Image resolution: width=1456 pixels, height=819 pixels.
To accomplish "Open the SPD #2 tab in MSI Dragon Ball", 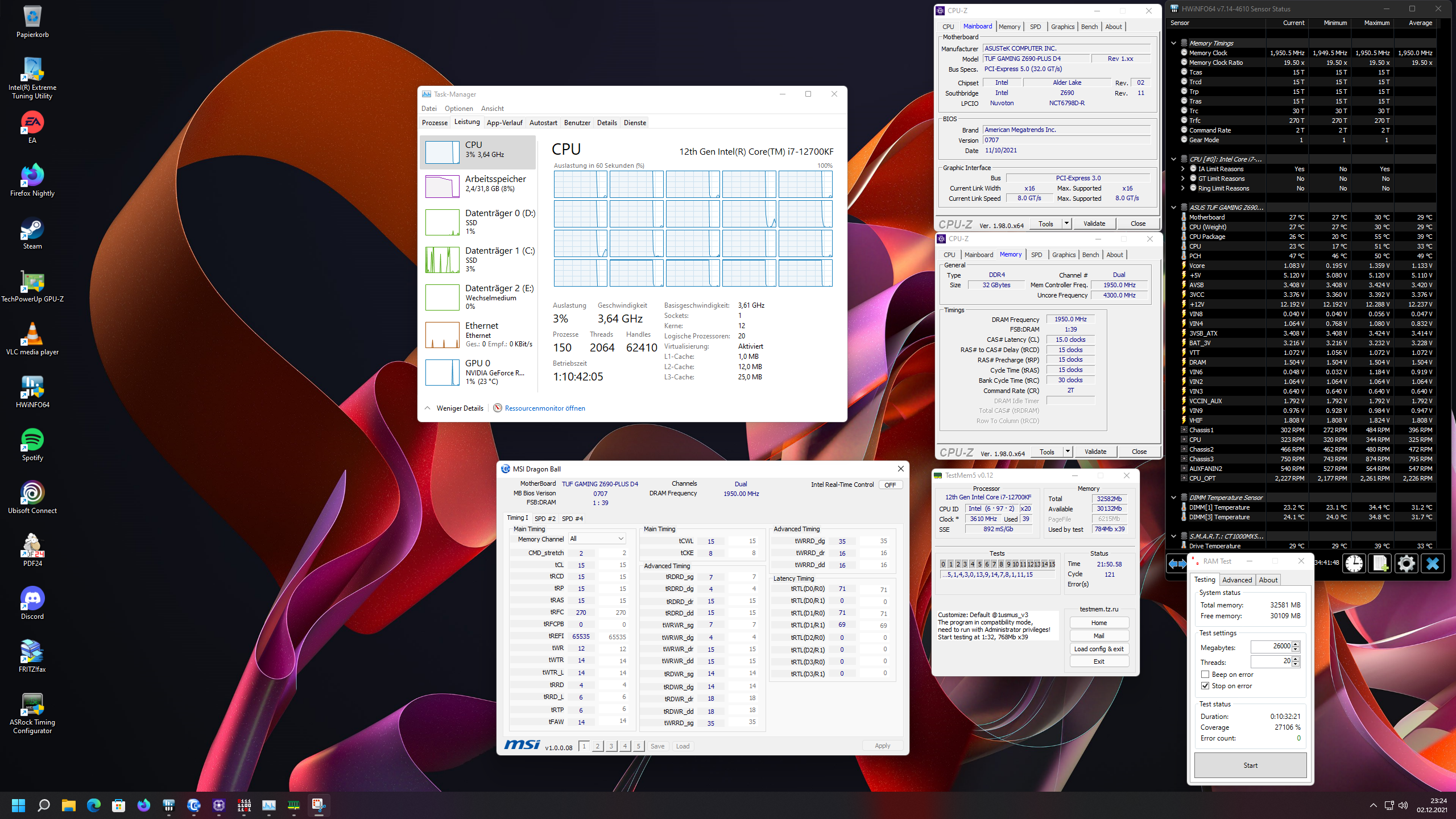I will click(545, 519).
